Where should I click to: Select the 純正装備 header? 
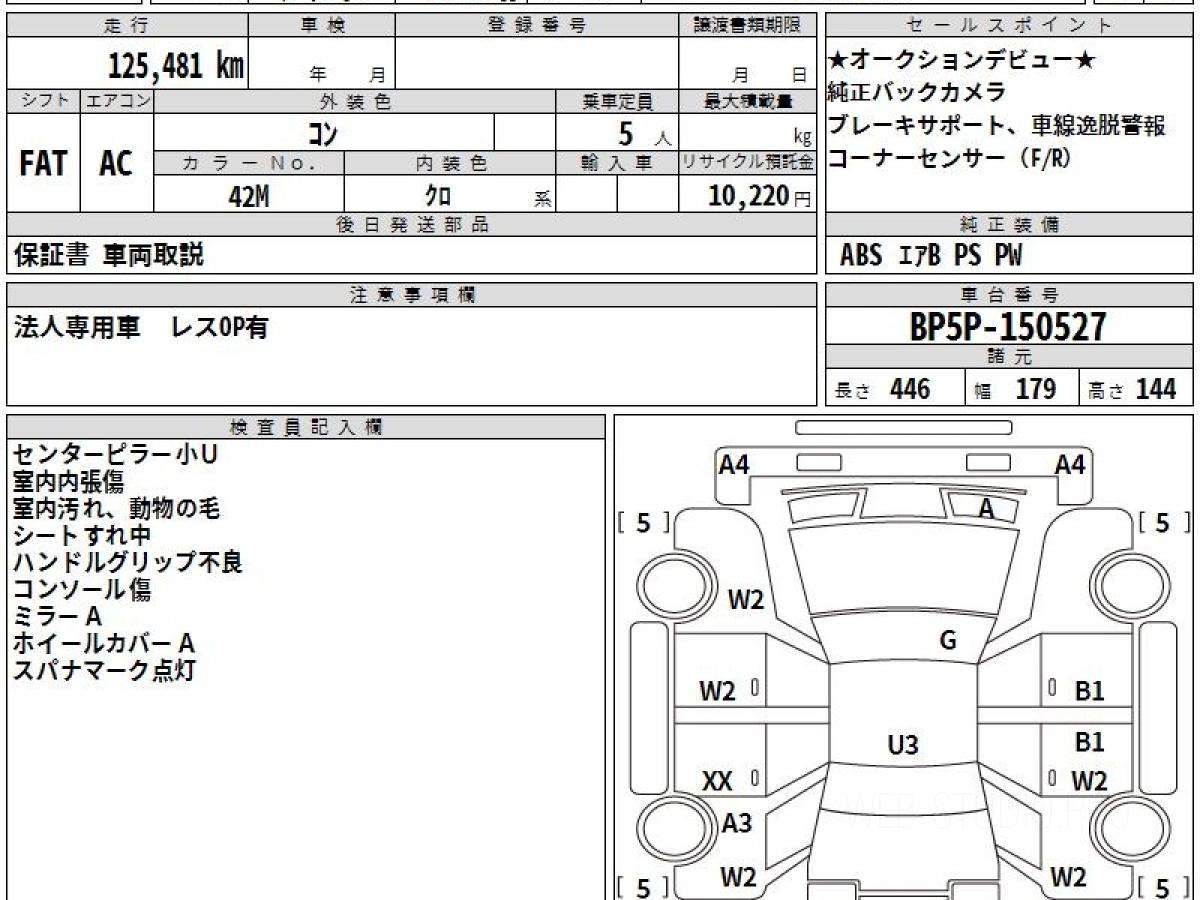pyautogui.click(x=1009, y=225)
